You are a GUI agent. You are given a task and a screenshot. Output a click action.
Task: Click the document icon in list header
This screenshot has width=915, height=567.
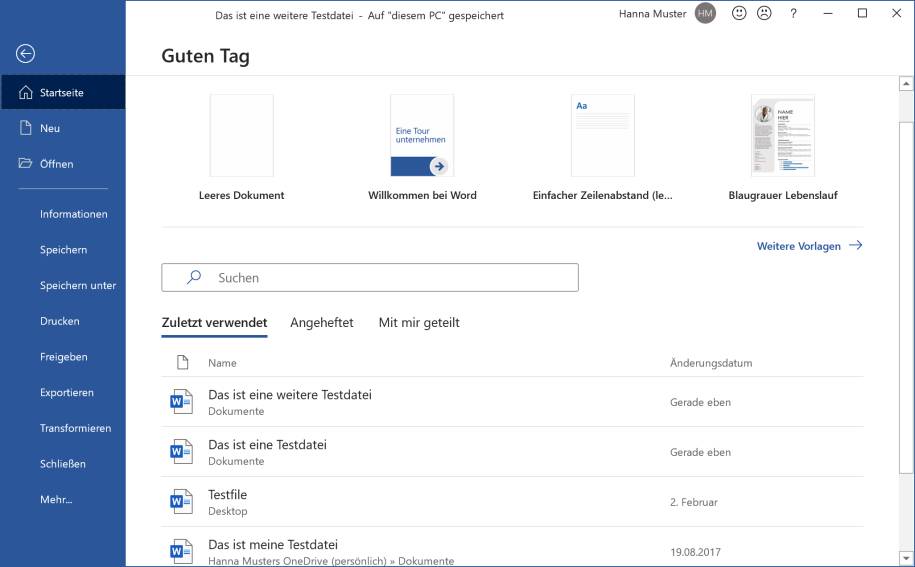(183, 362)
